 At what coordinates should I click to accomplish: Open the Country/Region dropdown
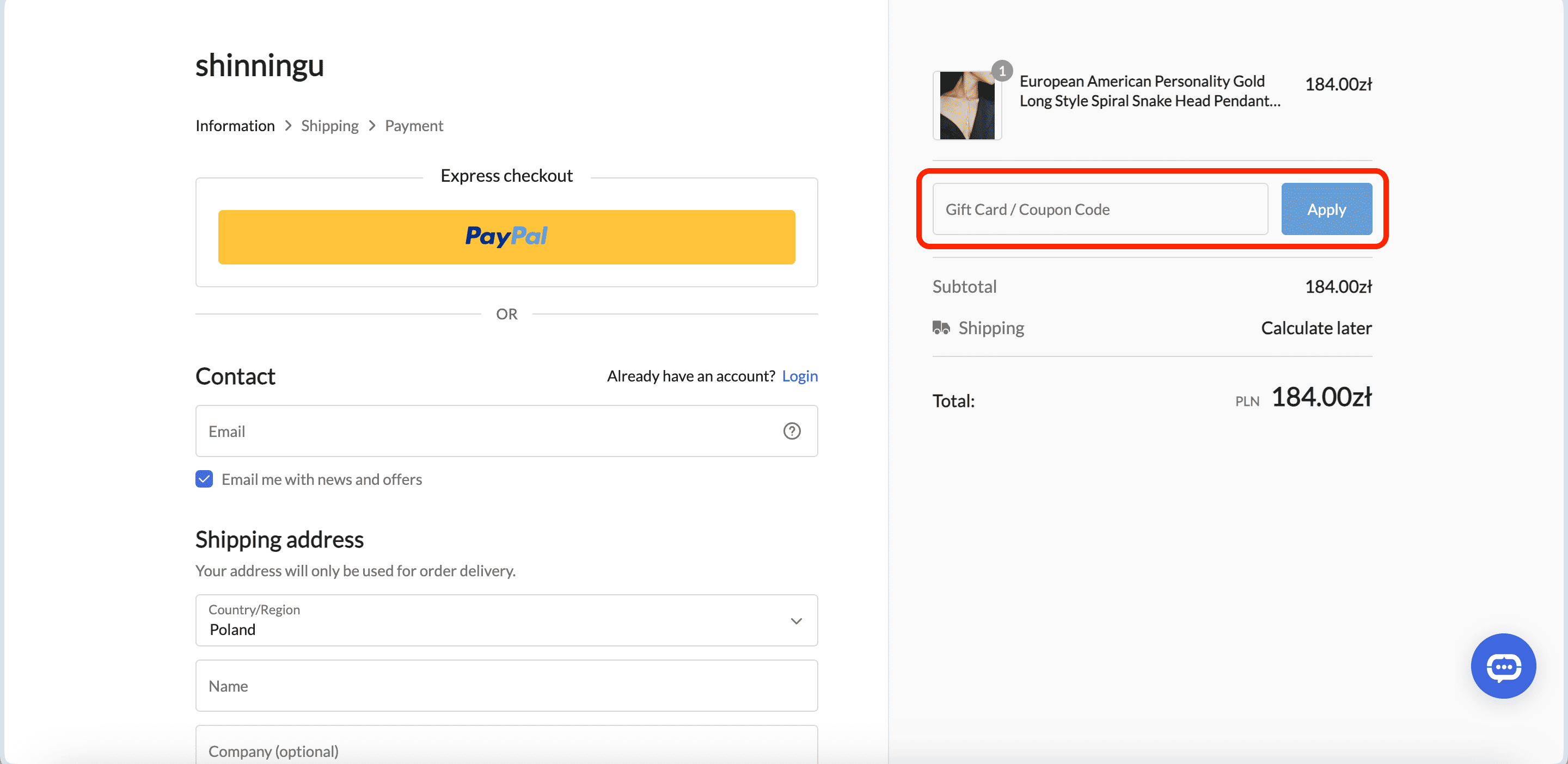point(506,620)
